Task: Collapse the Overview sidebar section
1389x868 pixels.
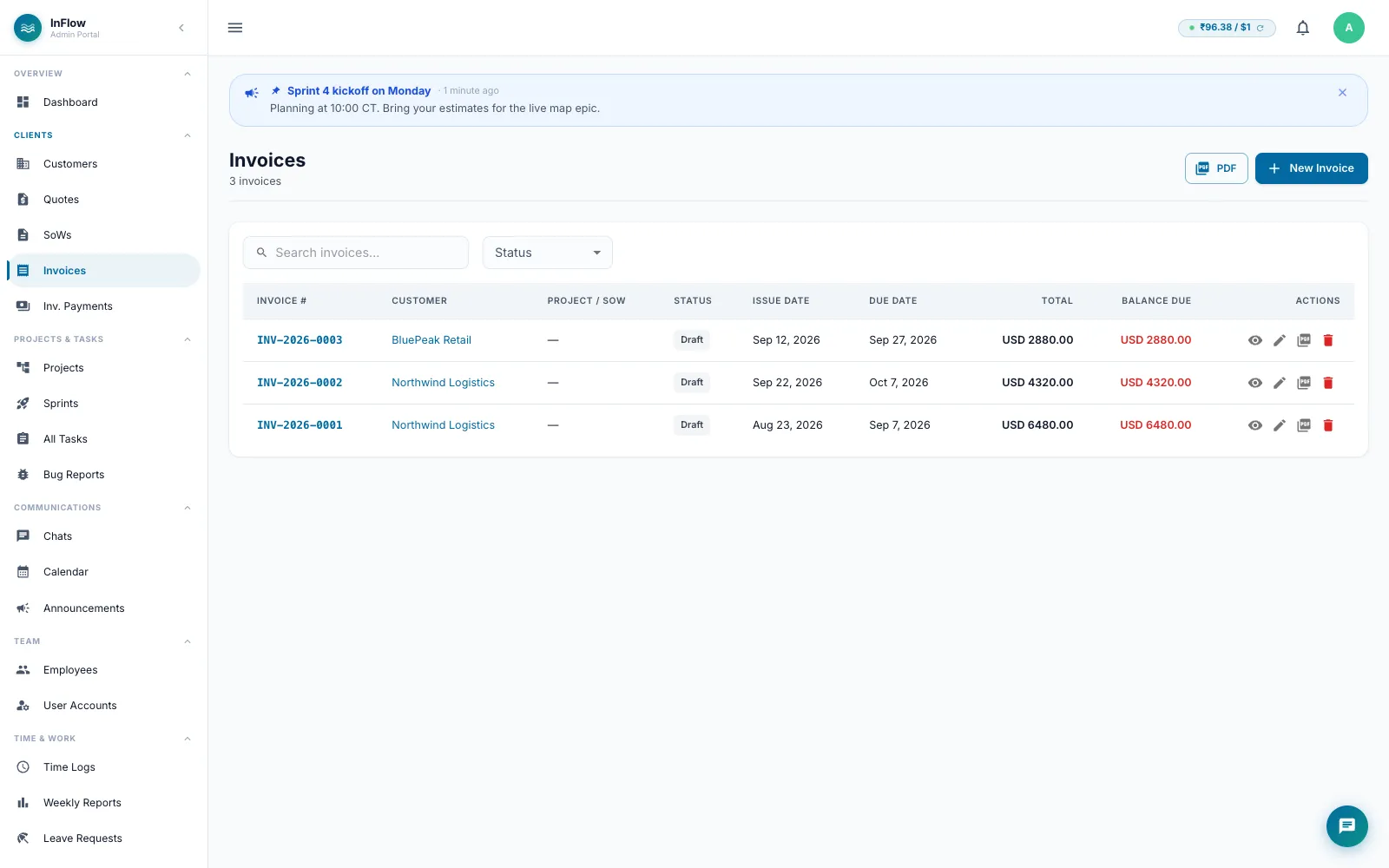Action: tap(188, 74)
